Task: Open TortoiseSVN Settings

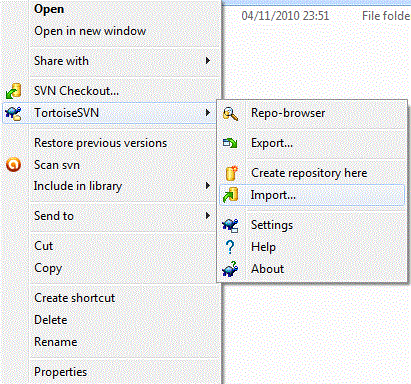Action: tap(272, 225)
